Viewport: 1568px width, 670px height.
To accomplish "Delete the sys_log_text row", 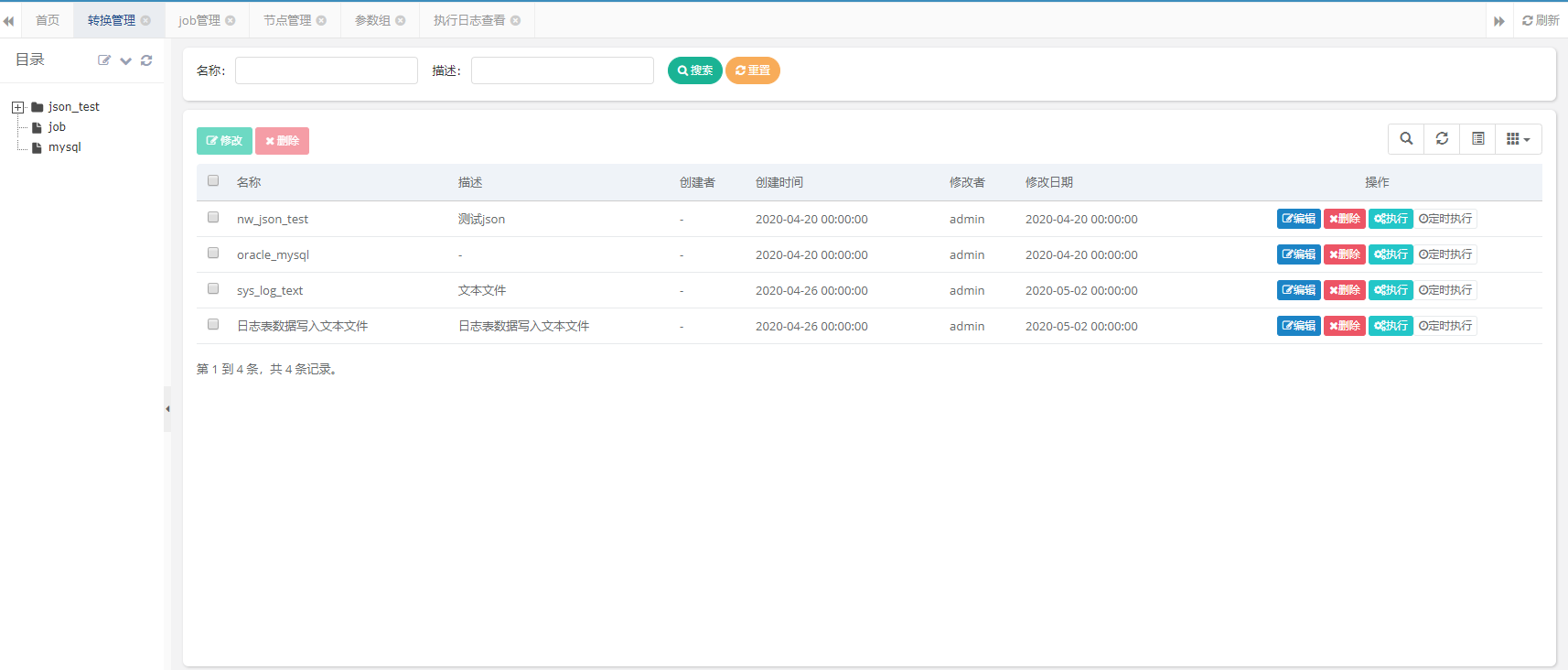I will pos(1345,290).
